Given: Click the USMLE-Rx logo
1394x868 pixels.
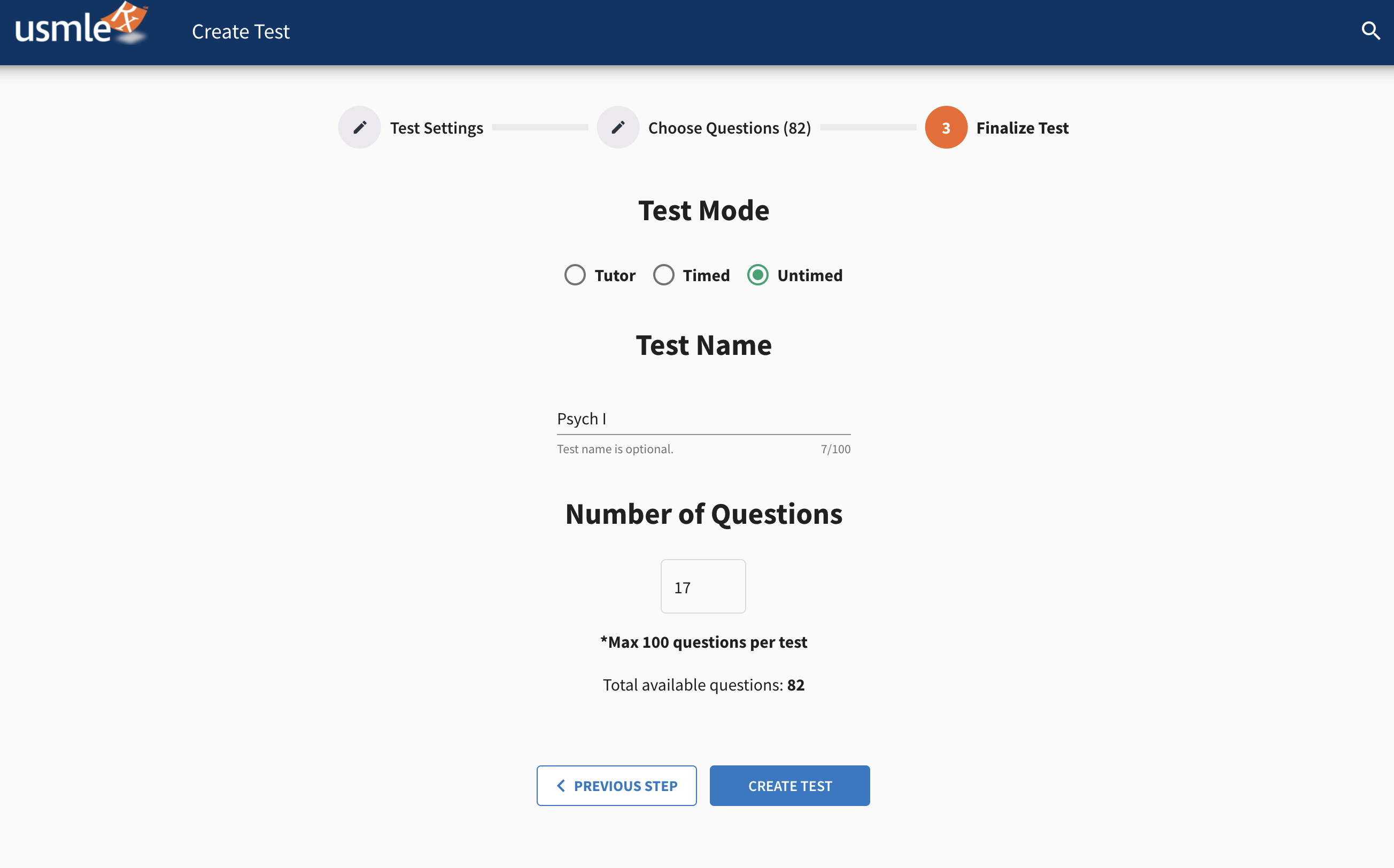Looking at the screenshot, I should pyautogui.click(x=81, y=24).
